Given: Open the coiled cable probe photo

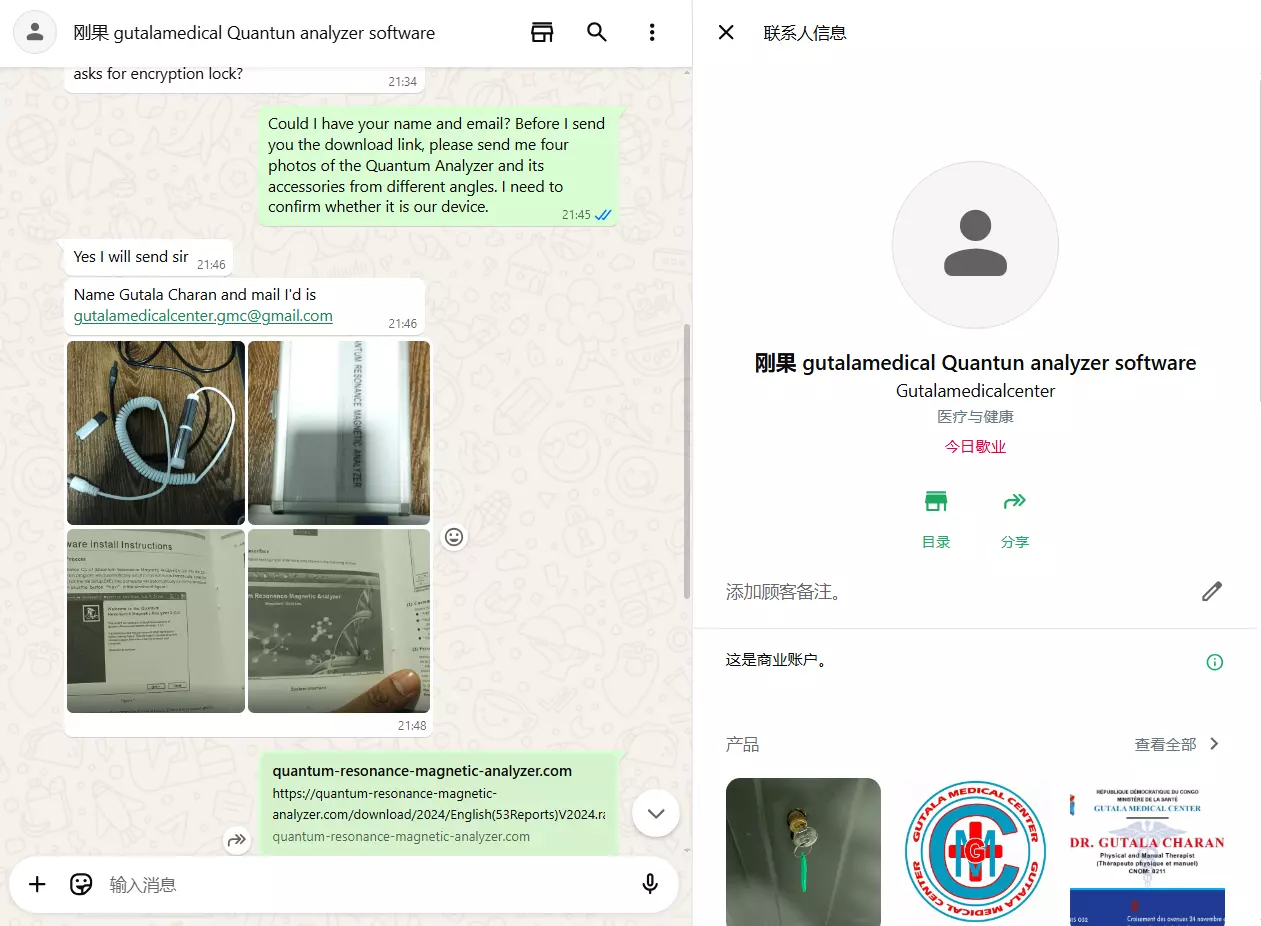Looking at the screenshot, I should tap(156, 432).
